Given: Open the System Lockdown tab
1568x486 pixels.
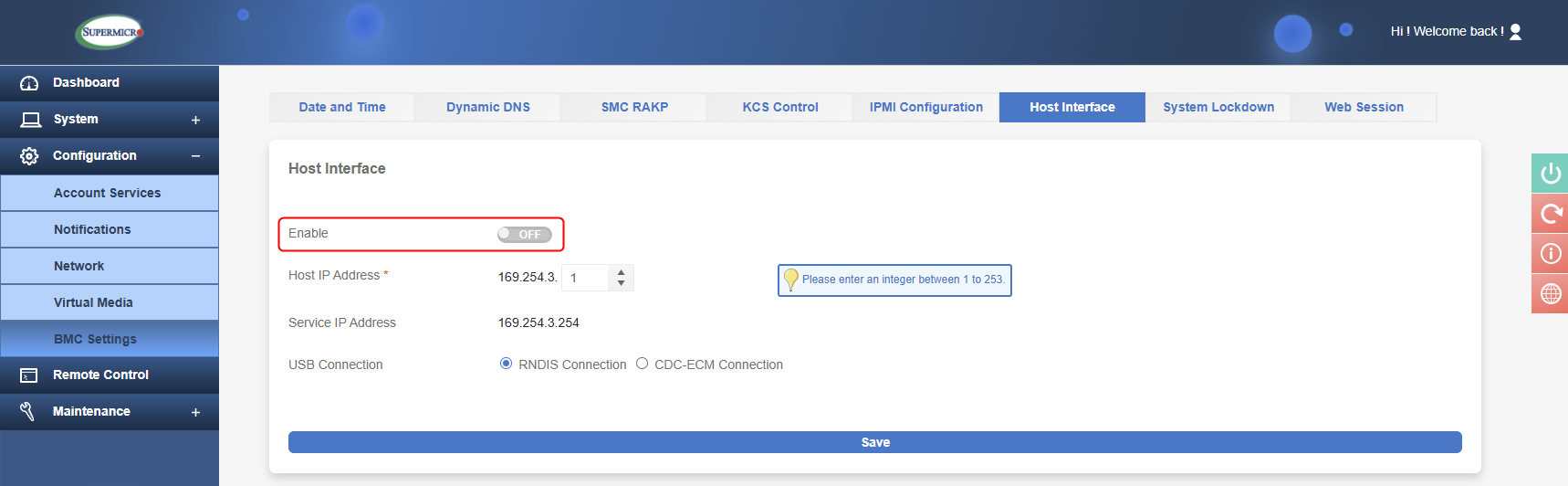Looking at the screenshot, I should (1218, 107).
